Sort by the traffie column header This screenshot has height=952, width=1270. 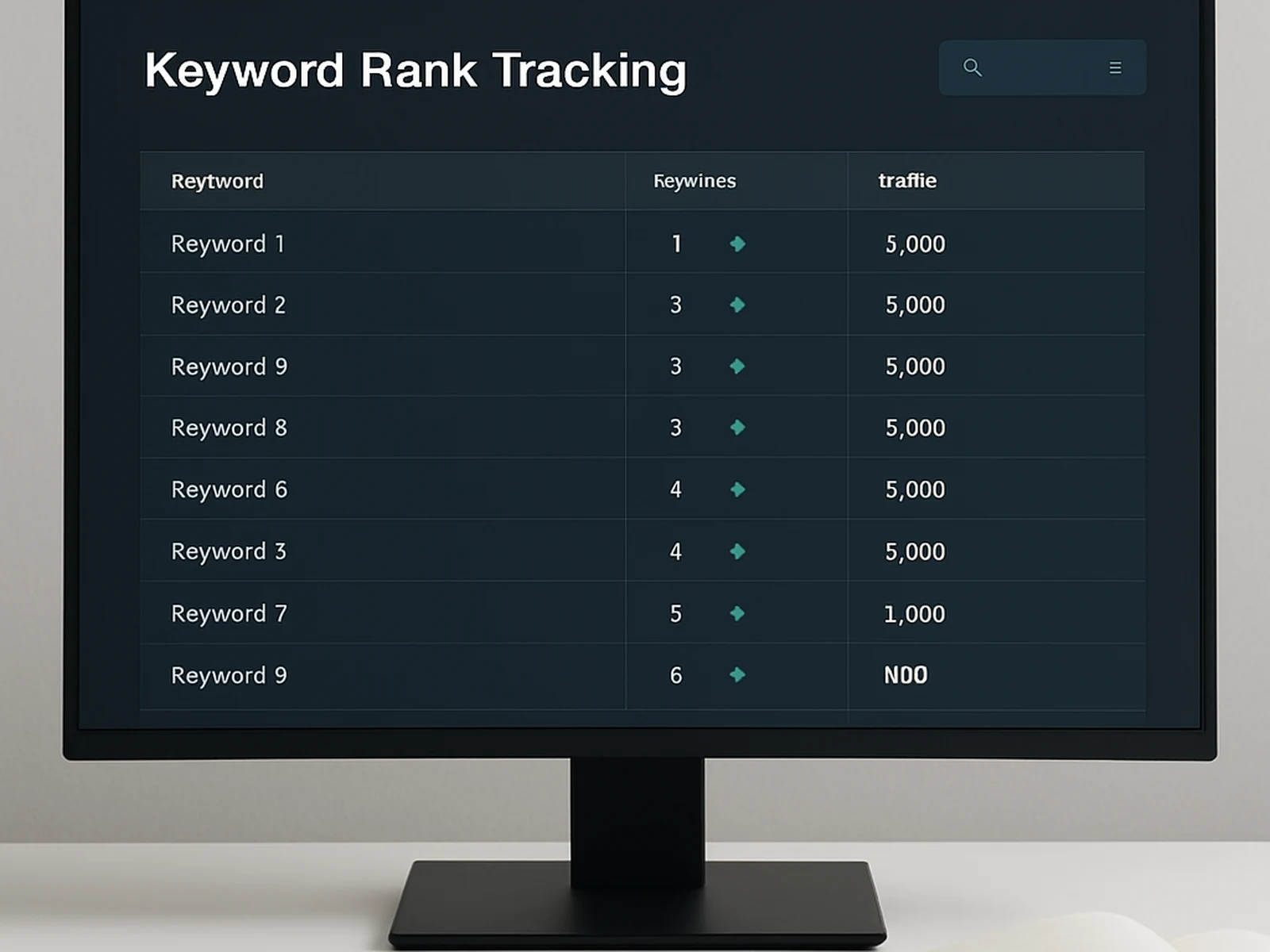[906, 181]
